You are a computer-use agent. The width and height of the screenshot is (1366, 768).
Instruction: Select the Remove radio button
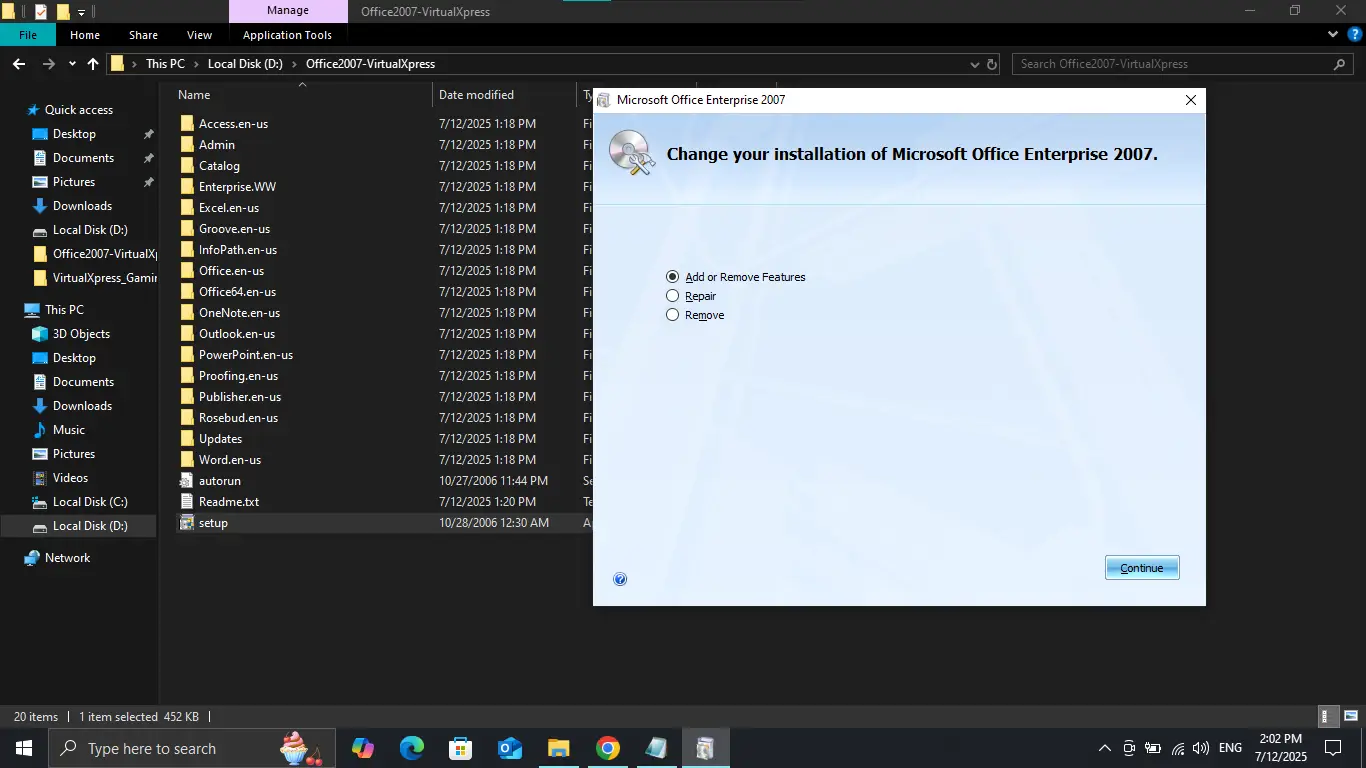672,315
